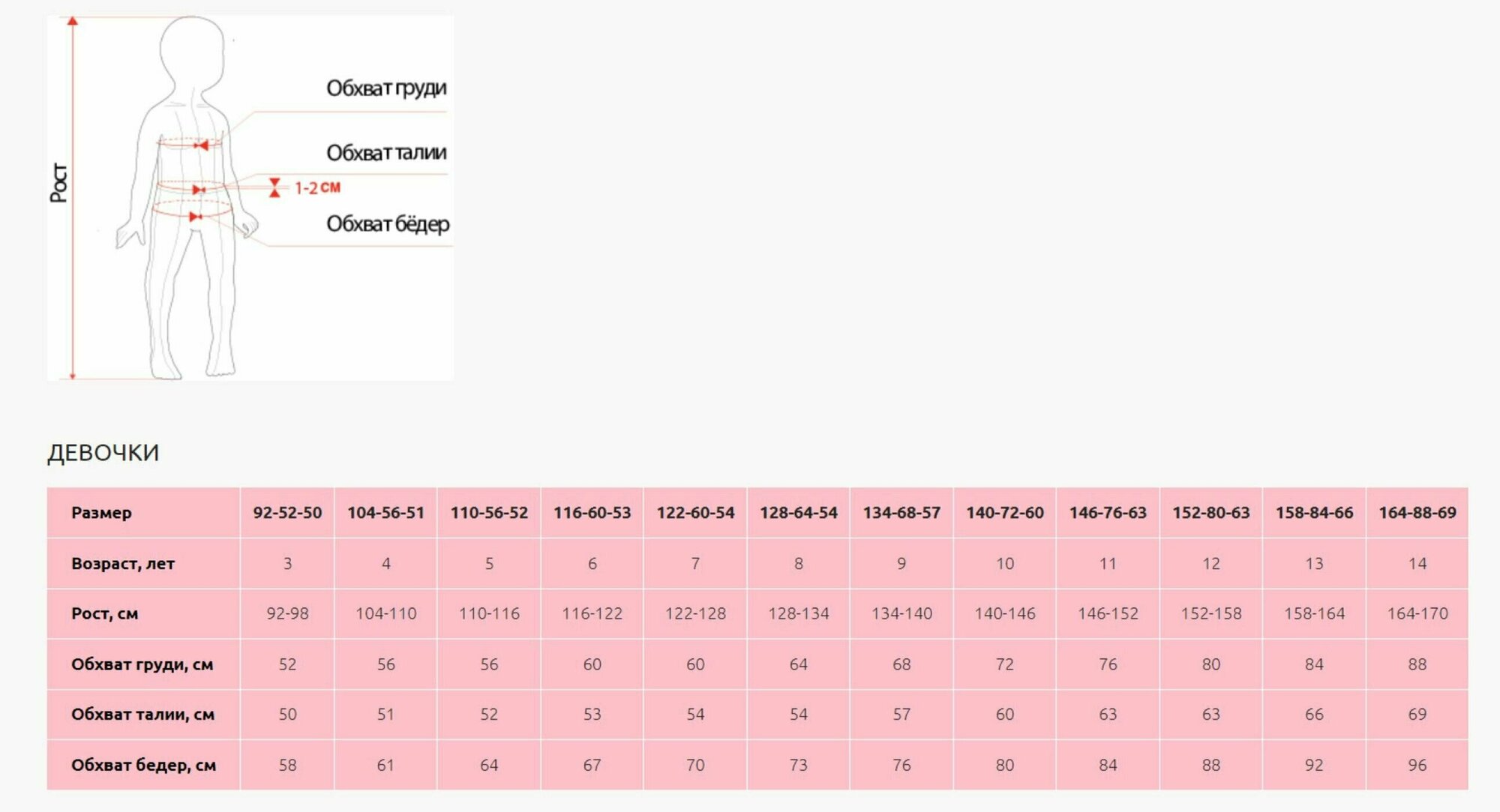Select the 146-76-63 size header cell
The height and width of the screenshot is (812, 1500).
point(1108,513)
